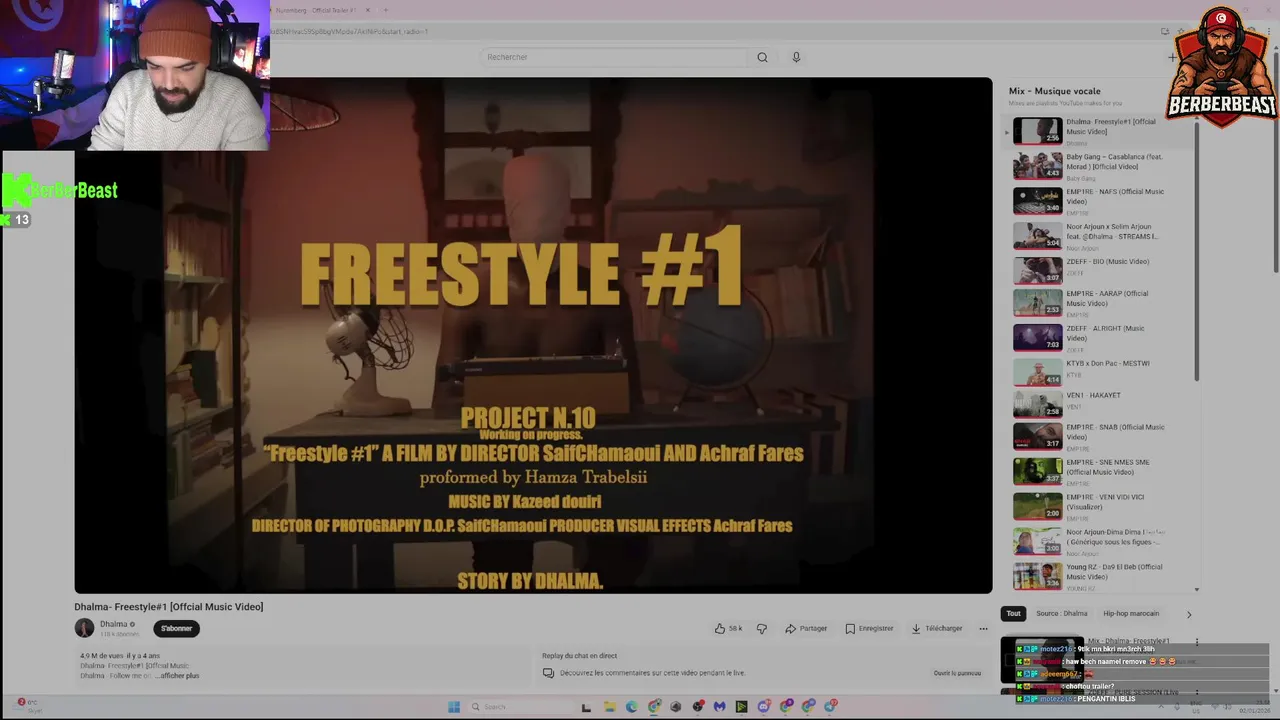Open Windows Start menu

[453, 707]
